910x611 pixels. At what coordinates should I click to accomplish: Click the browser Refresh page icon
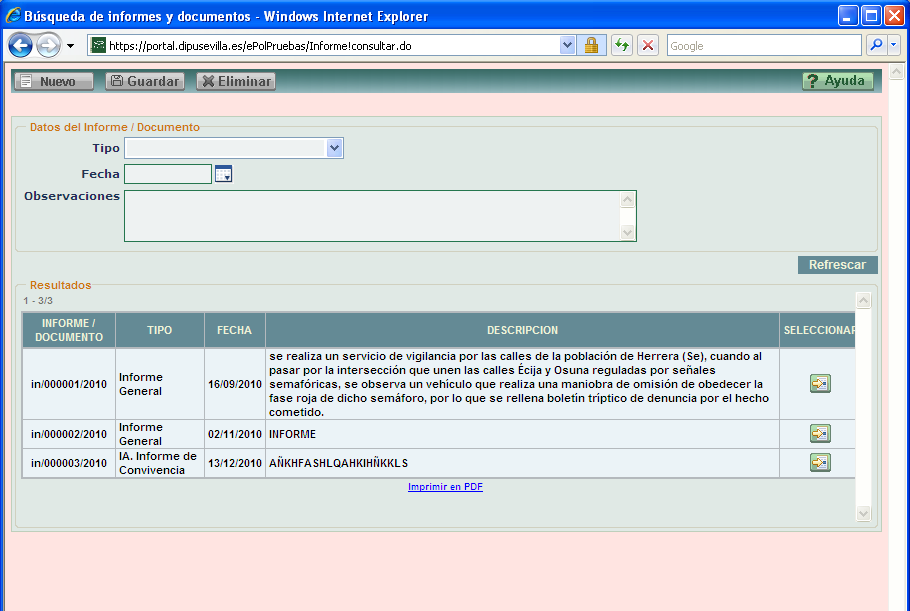pos(622,46)
